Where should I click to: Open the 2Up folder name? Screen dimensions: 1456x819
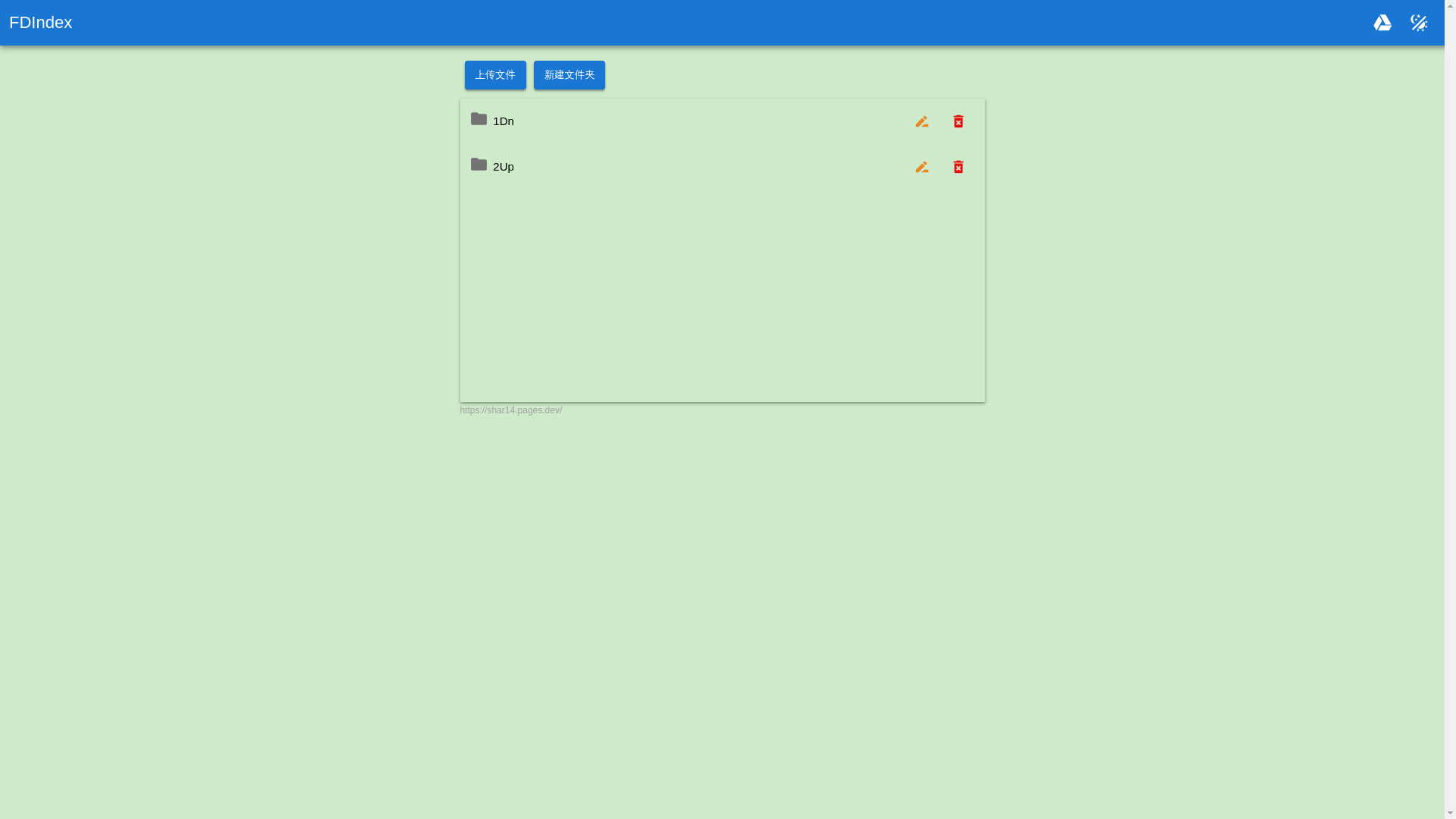[504, 167]
